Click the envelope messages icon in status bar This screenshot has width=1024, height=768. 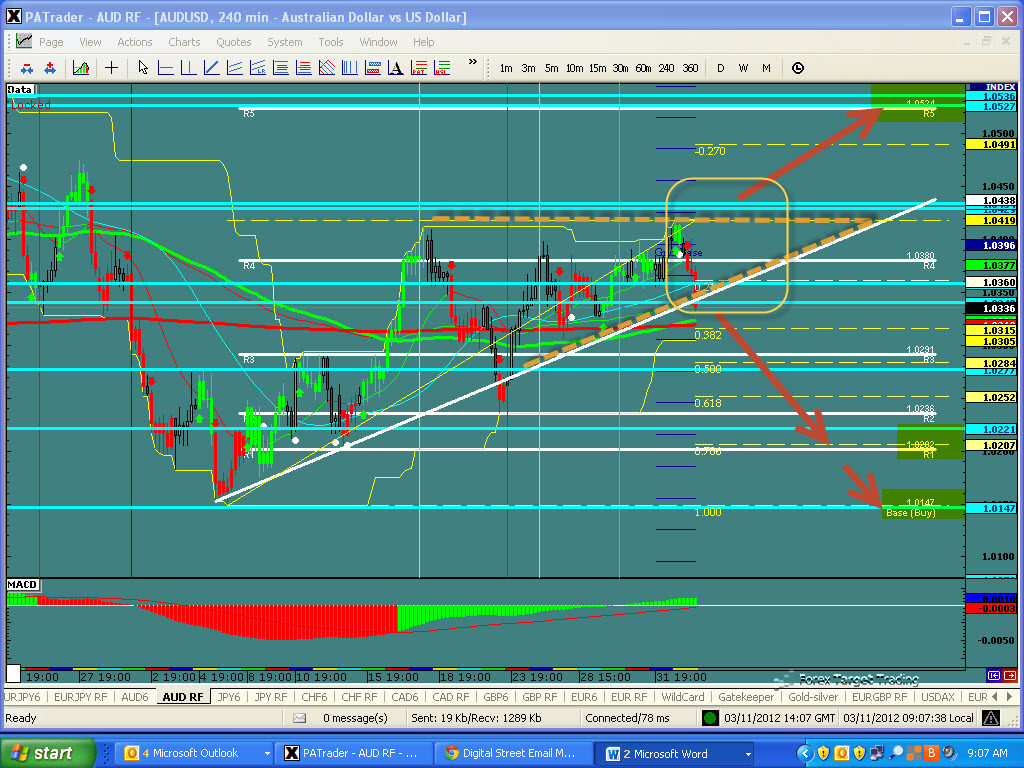click(300, 718)
